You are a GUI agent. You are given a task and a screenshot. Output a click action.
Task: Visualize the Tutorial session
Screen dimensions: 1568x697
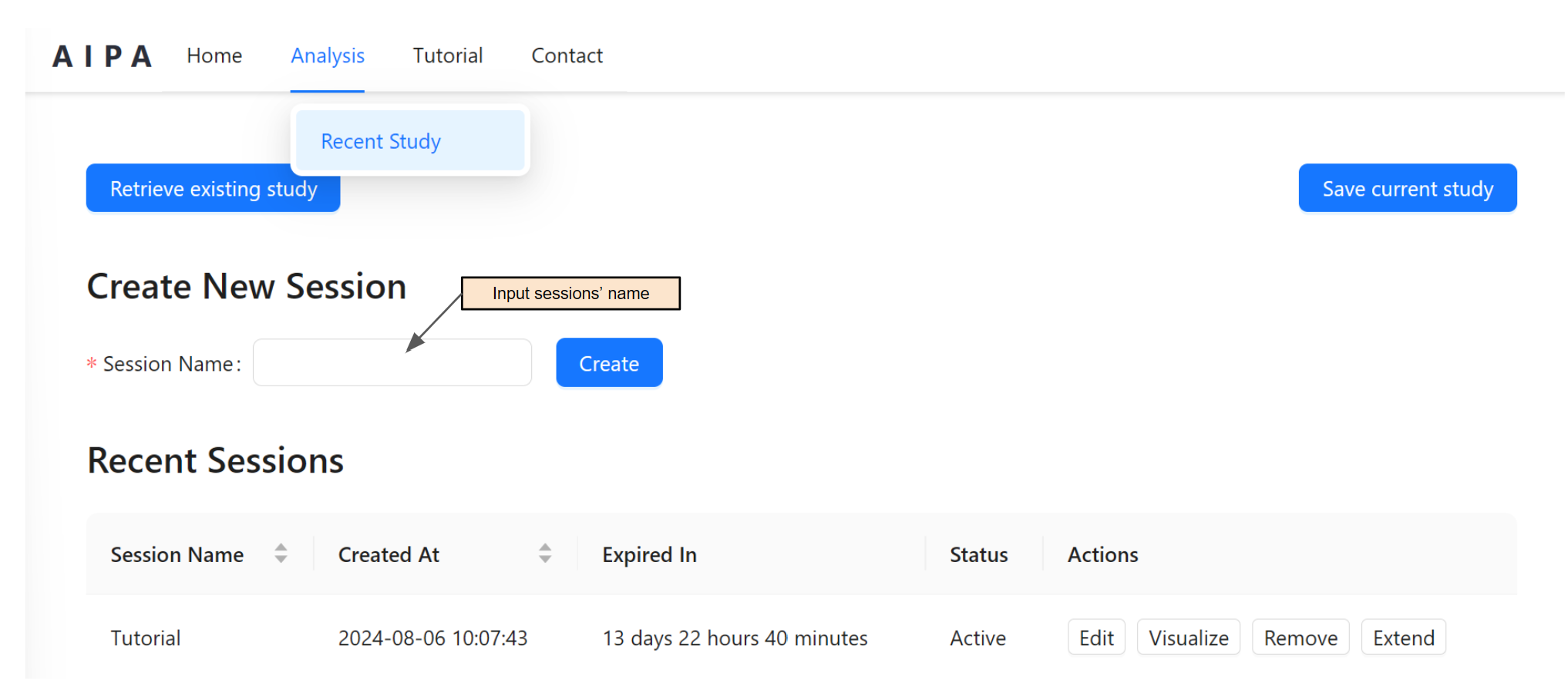click(x=1188, y=638)
